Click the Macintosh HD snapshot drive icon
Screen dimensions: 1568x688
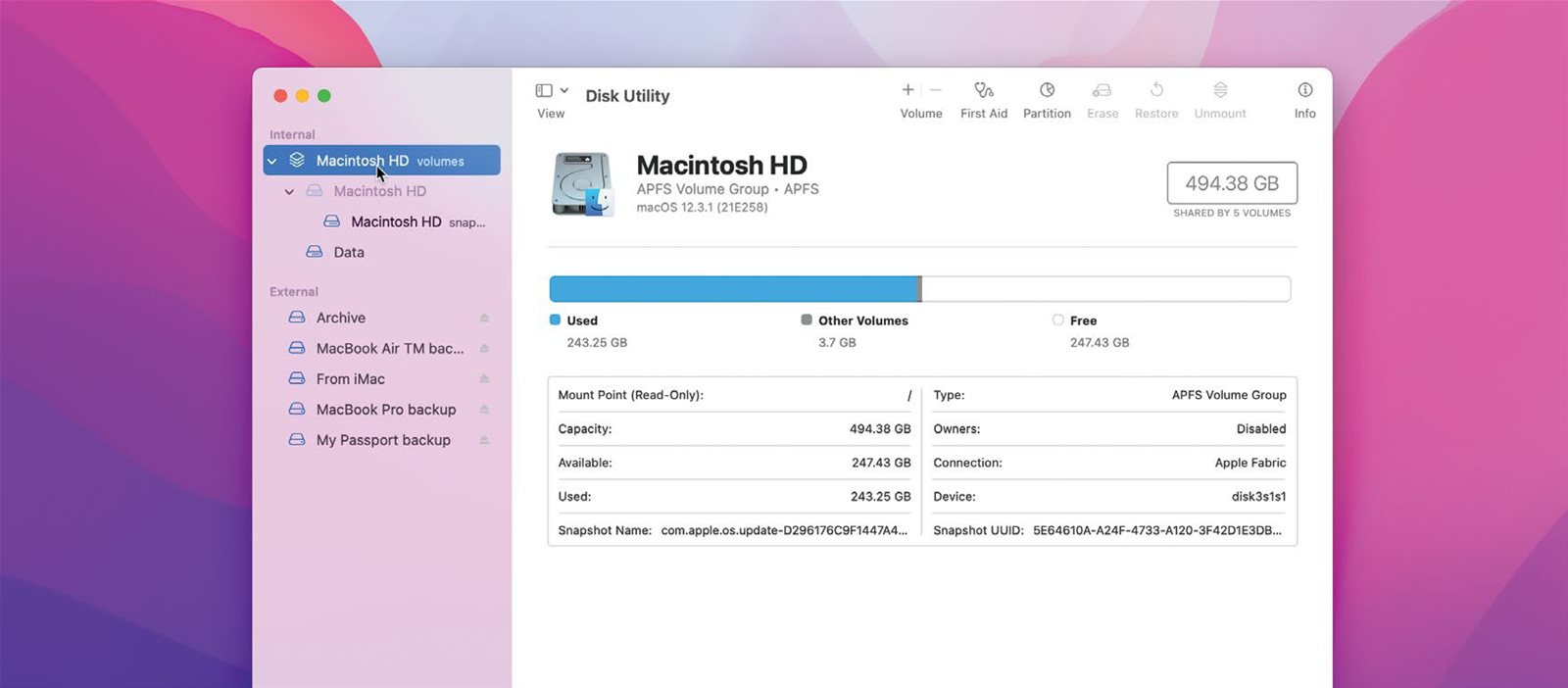[x=332, y=221]
